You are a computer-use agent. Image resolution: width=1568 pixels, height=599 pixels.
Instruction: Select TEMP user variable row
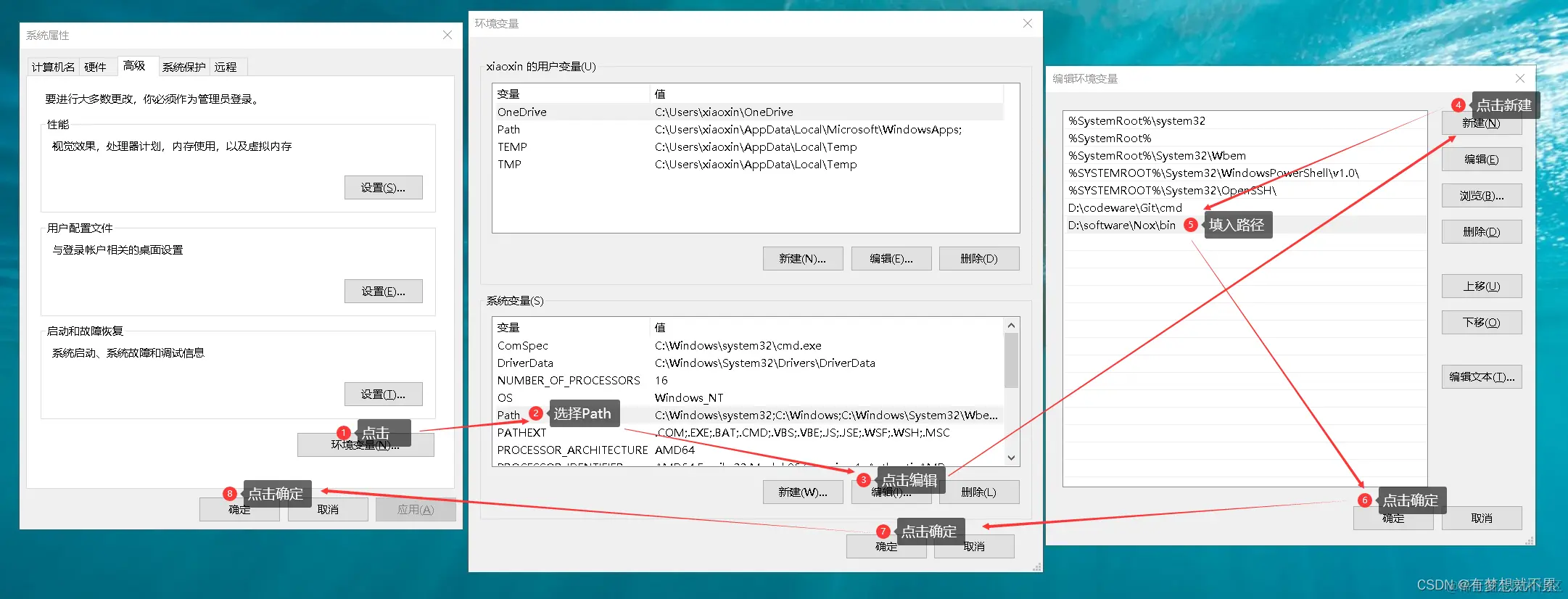(x=748, y=146)
